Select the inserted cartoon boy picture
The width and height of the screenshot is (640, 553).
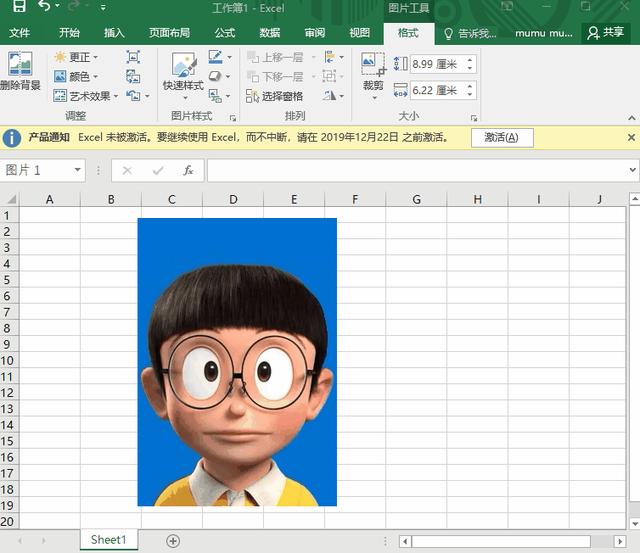(237, 362)
